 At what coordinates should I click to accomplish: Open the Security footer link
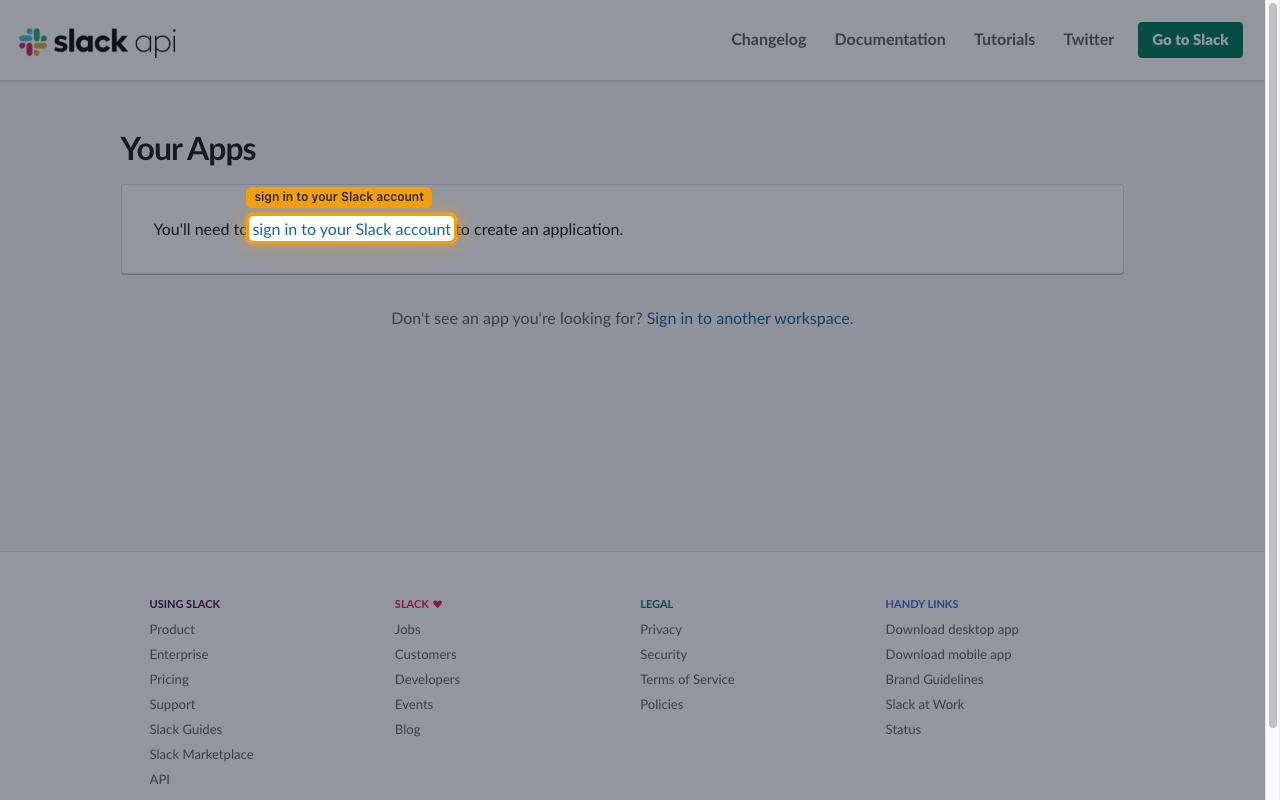pyautogui.click(x=663, y=654)
